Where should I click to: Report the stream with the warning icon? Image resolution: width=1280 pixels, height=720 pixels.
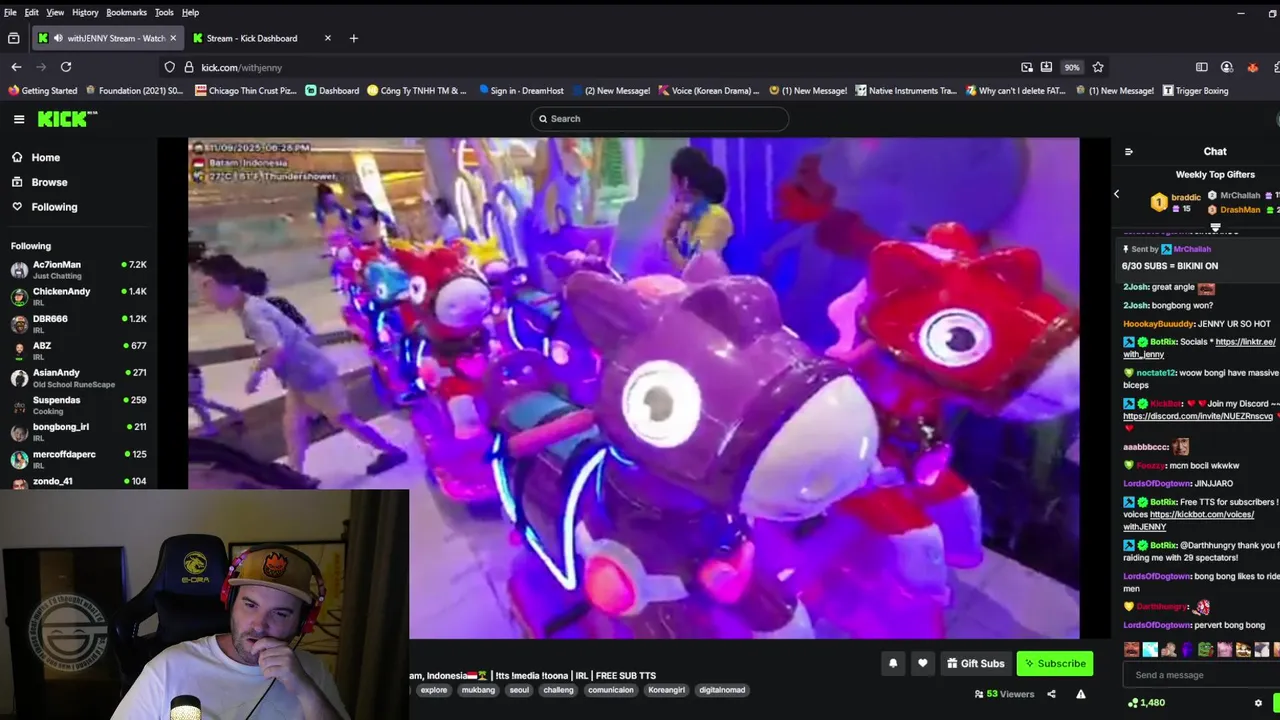pyautogui.click(x=1080, y=694)
